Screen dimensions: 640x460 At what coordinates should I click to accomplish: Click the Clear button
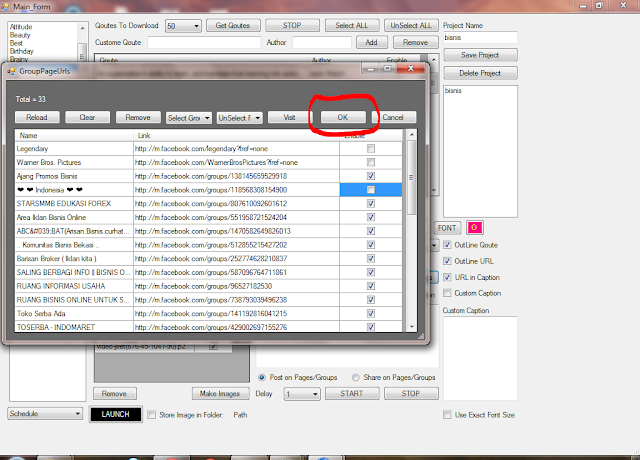[x=87, y=118]
